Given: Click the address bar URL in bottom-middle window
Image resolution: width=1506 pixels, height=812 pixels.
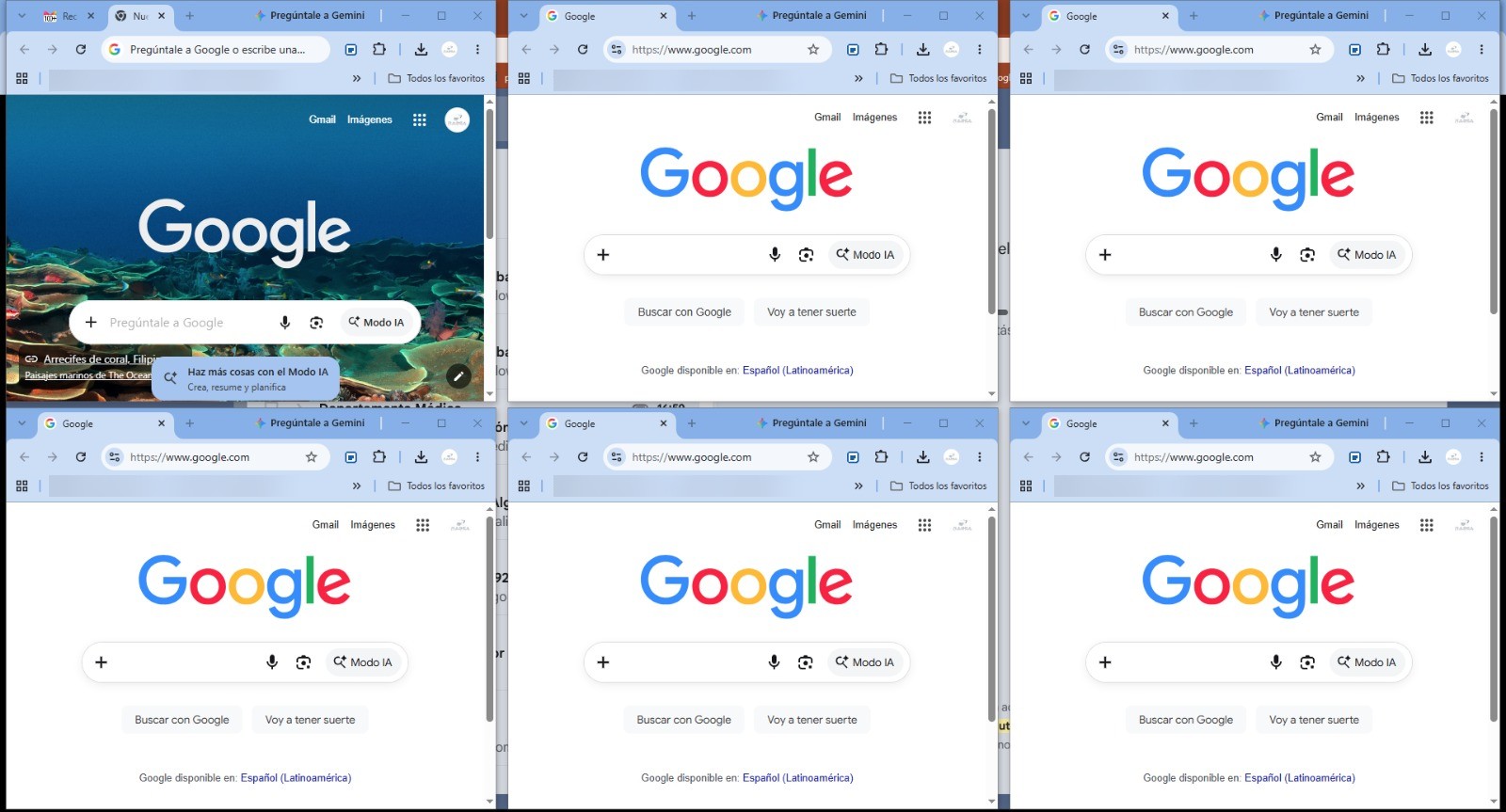Looking at the screenshot, I should (x=692, y=457).
